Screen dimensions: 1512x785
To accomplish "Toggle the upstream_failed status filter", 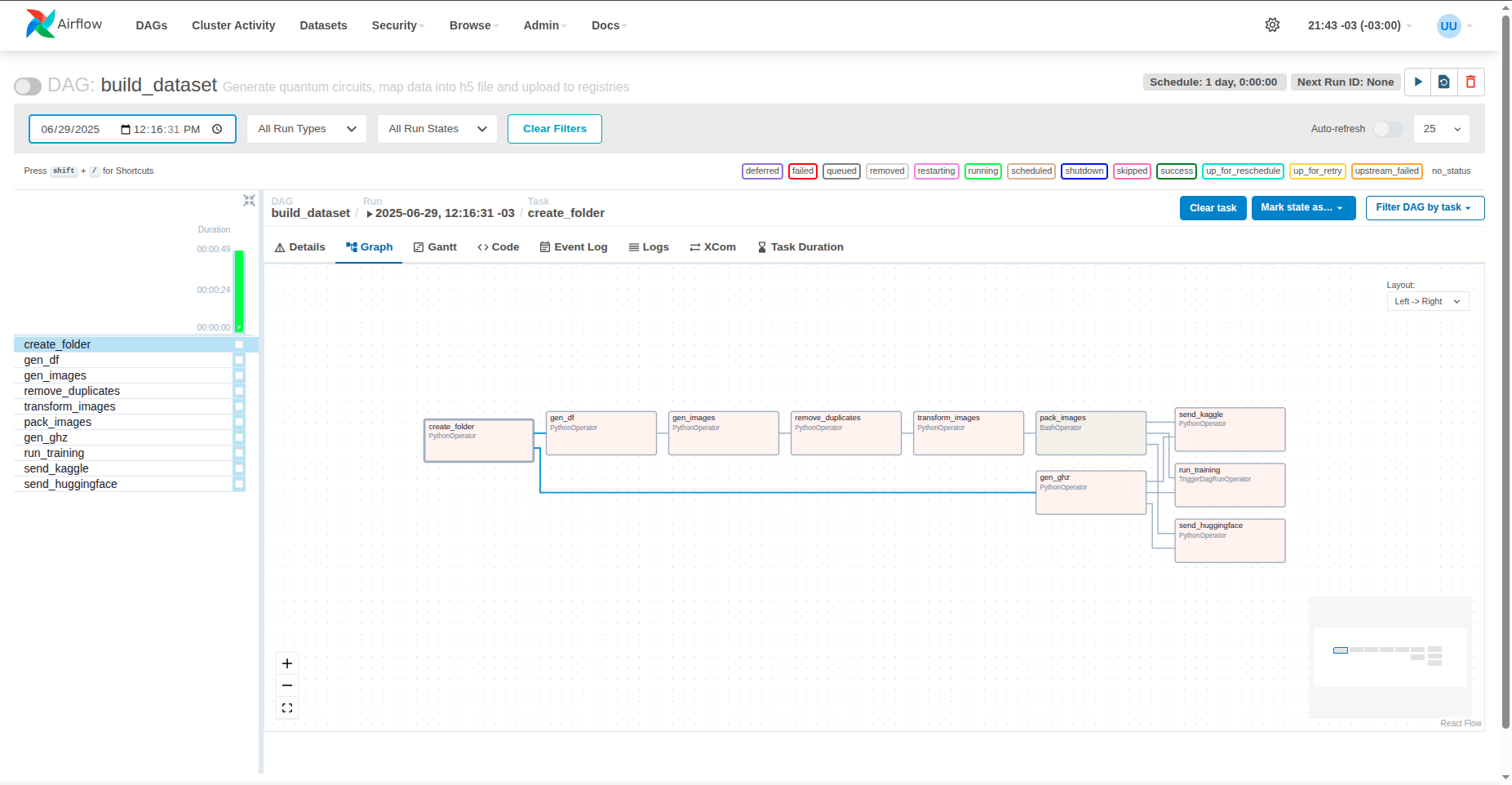I will coord(1386,171).
